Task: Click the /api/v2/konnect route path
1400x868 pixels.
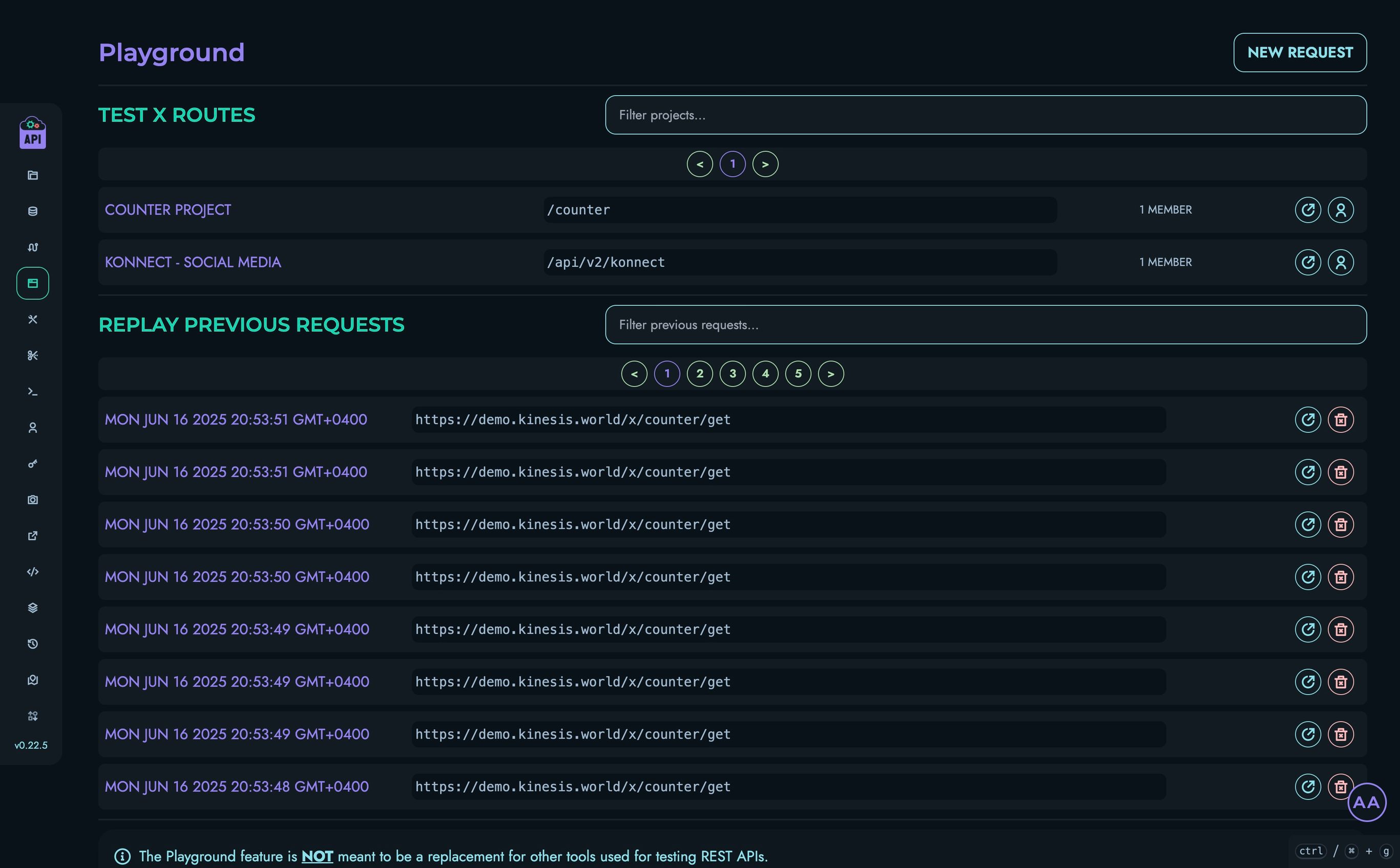Action: click(x=800, y=262)
